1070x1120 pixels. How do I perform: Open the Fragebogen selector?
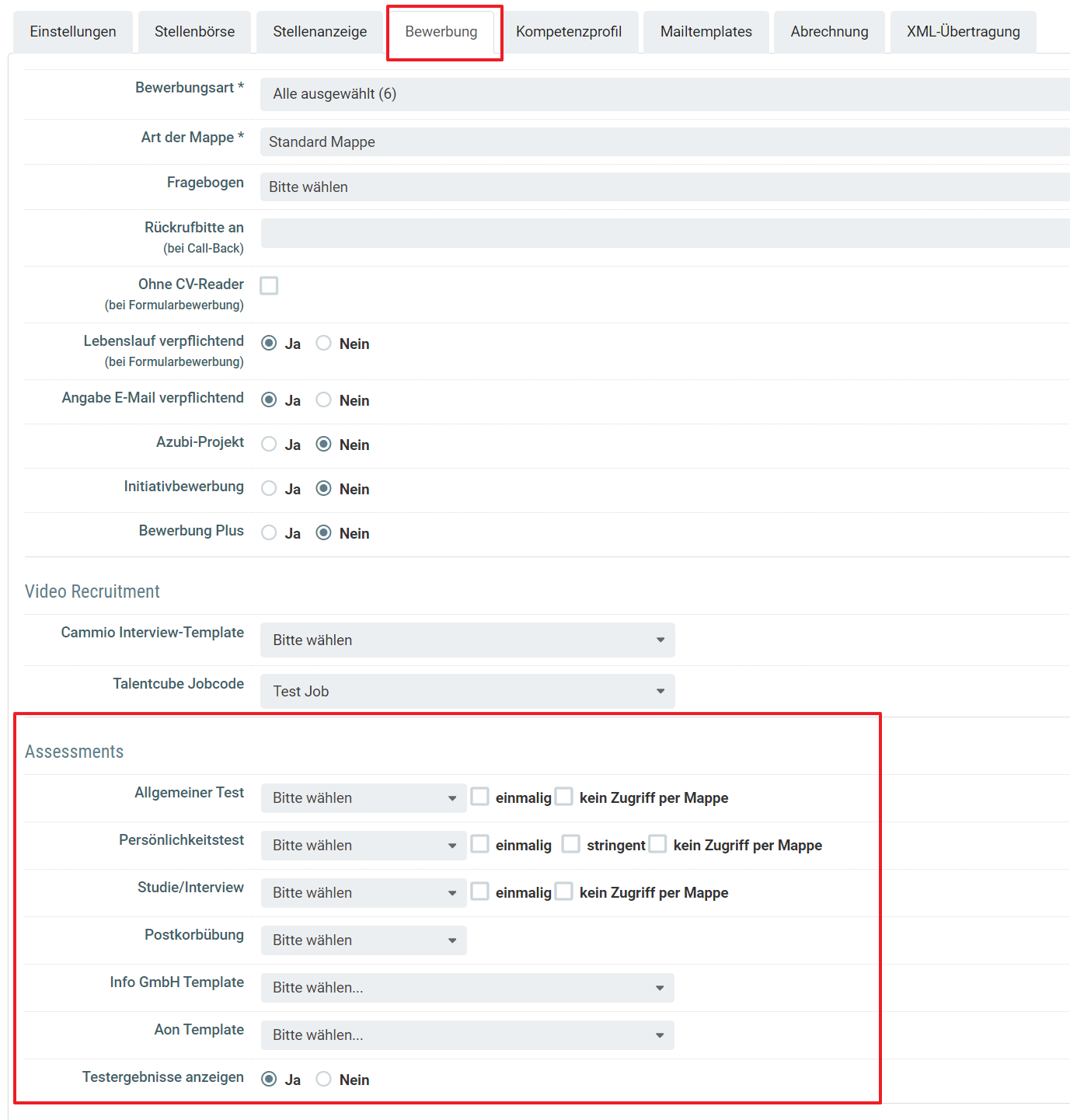(665, 187)
